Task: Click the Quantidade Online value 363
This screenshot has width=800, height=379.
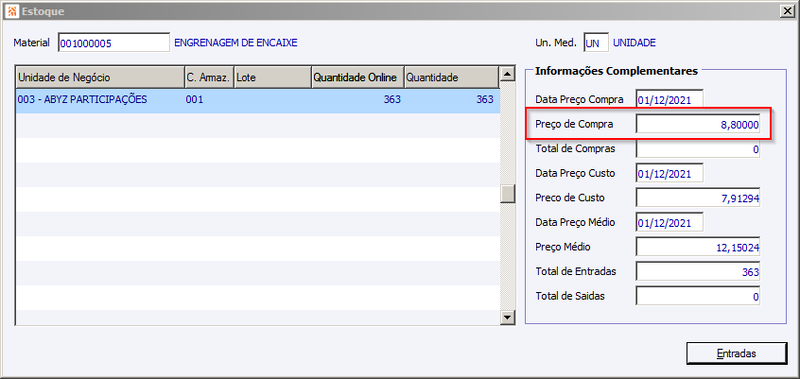Action: click(x=392, y=100)
